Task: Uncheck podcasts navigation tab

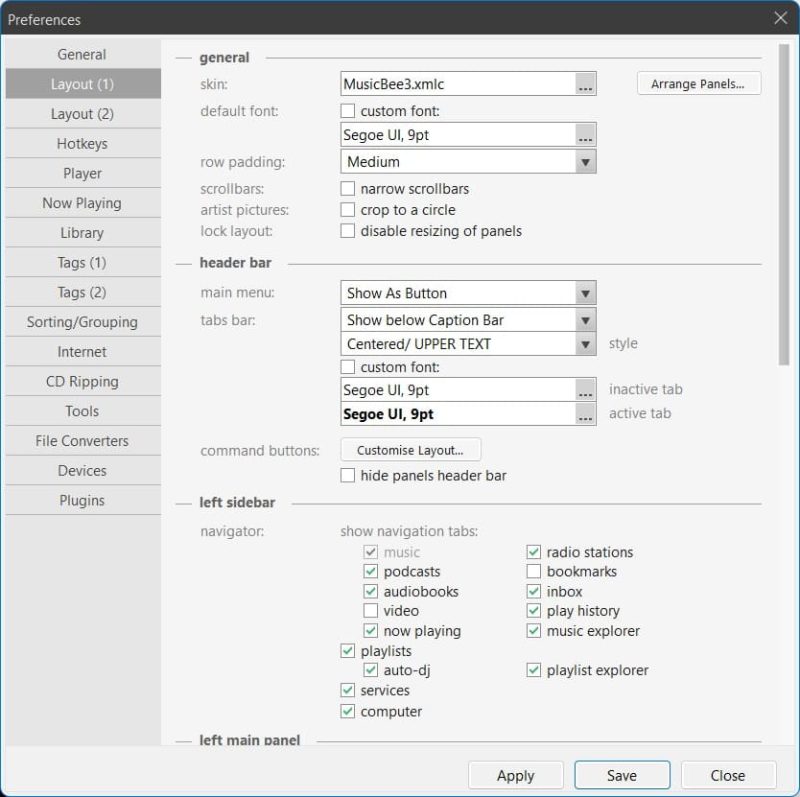Action: point(370,571)
